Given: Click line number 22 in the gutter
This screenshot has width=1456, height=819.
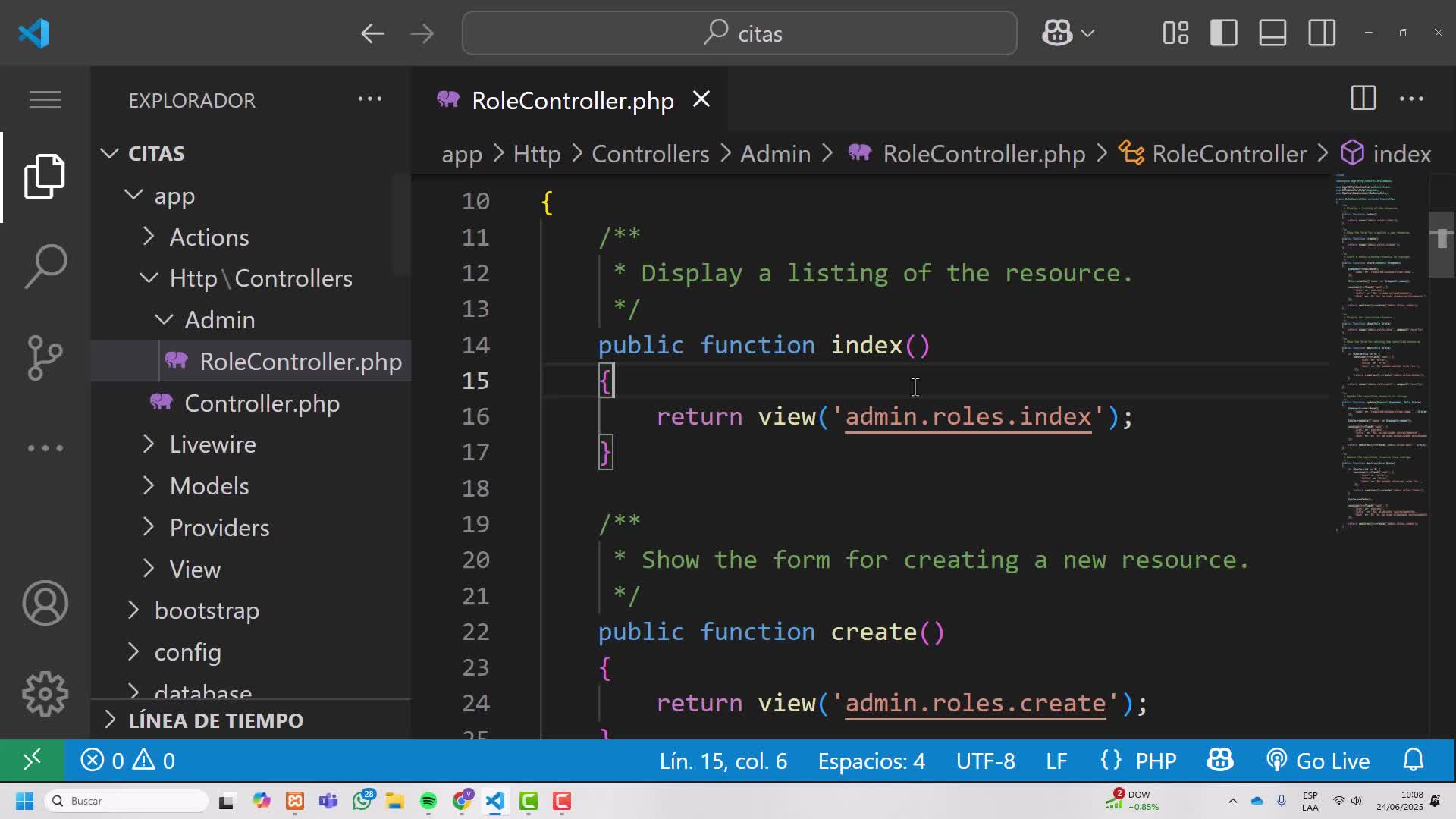Looking at the screenshot, I should pos(475,632).
